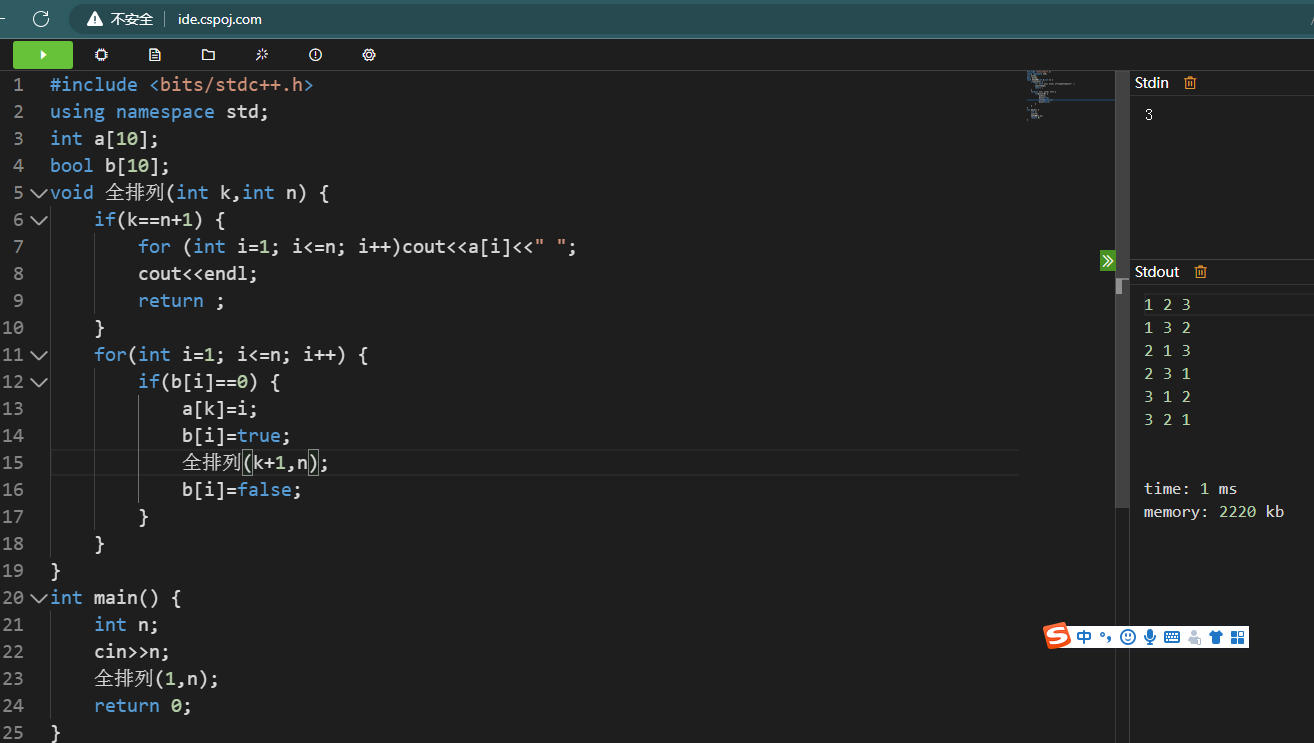
Task: Open the Sogou toolbox grid icon
Action: point(1238,637)
